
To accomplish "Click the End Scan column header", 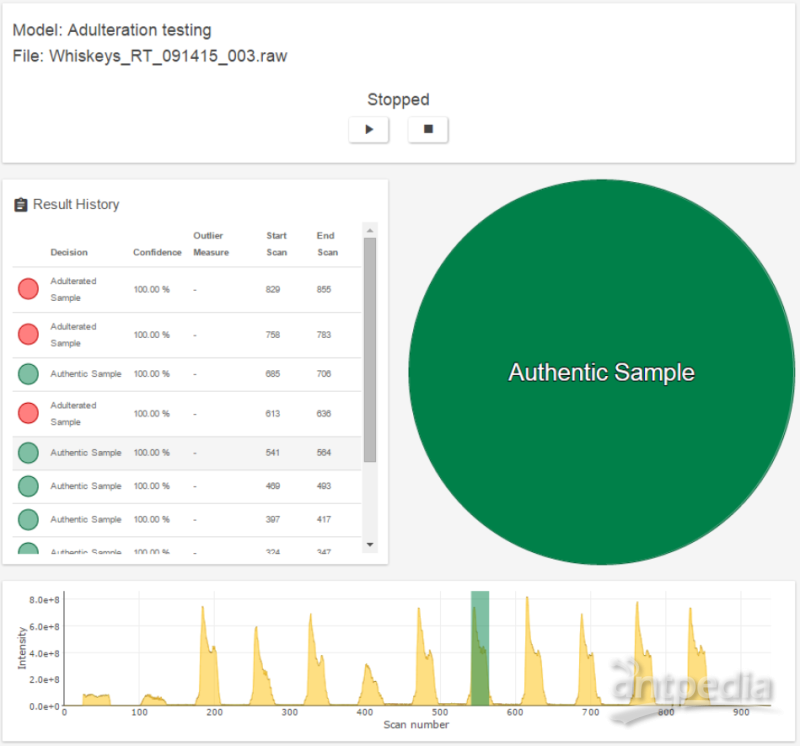I will click(327, 244).
